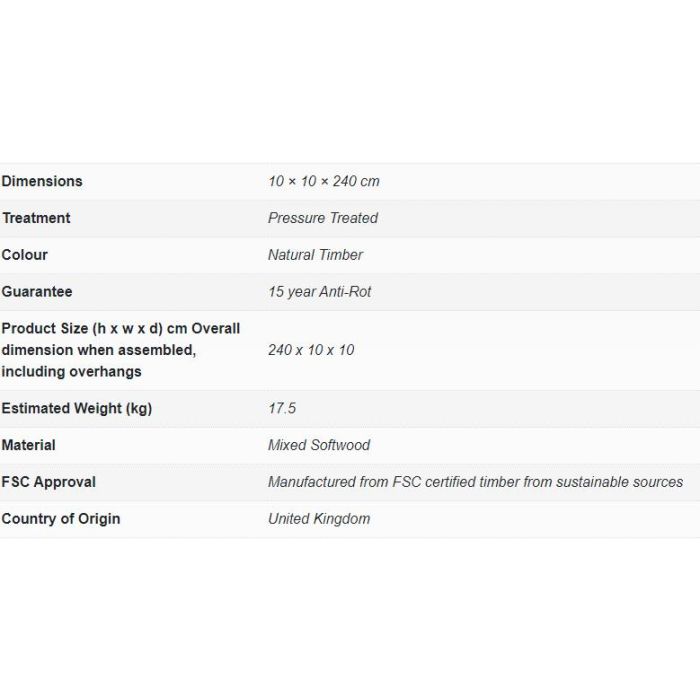Select the United Kingdom value

click(319, 519)
